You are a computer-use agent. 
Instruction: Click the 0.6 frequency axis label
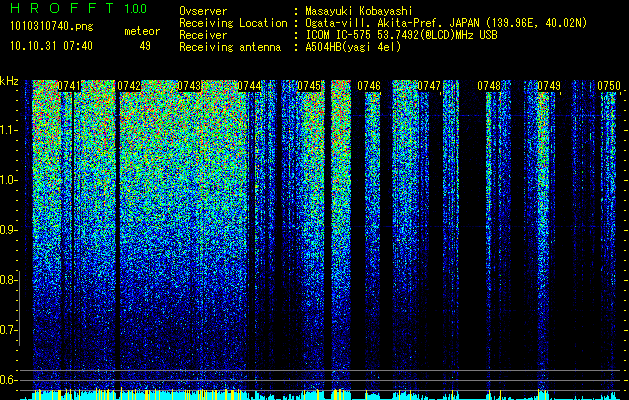tap(8, 380)
